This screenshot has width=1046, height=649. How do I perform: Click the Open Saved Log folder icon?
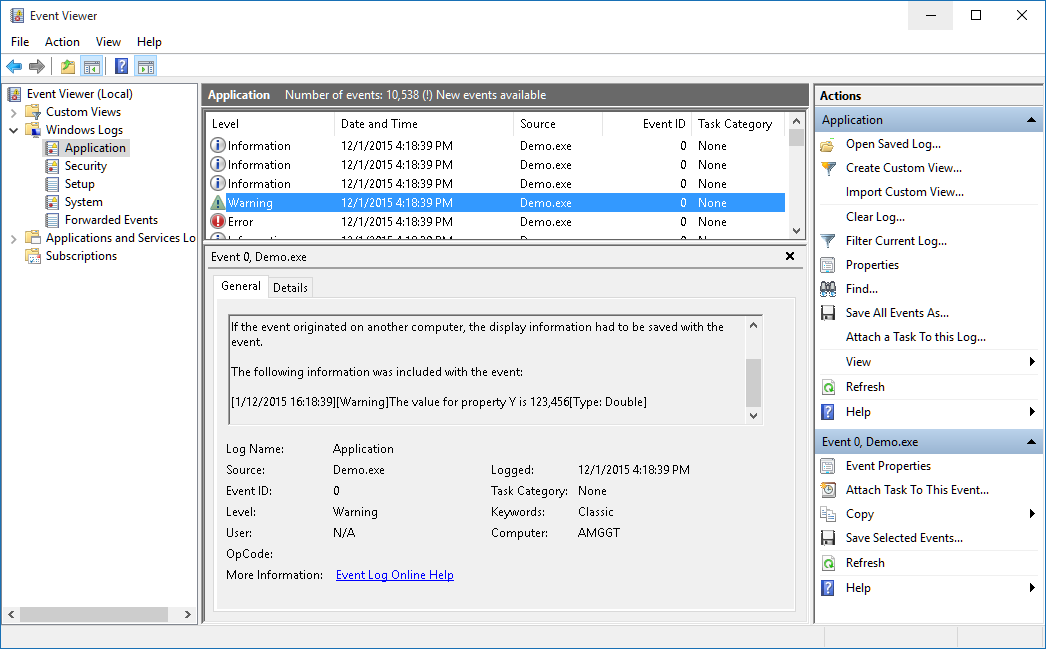(828, 144)
